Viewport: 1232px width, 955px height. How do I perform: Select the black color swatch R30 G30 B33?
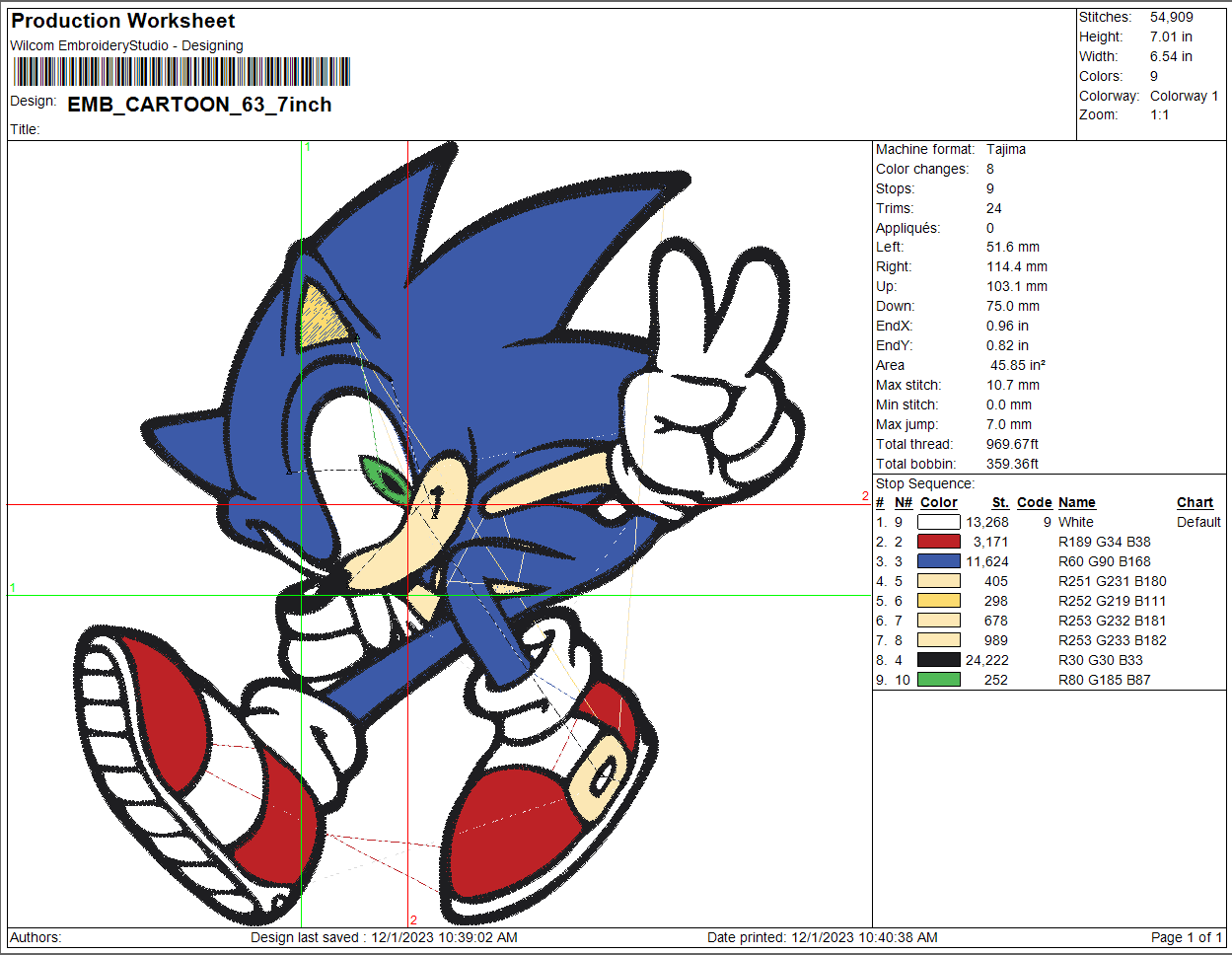[939, 660]
